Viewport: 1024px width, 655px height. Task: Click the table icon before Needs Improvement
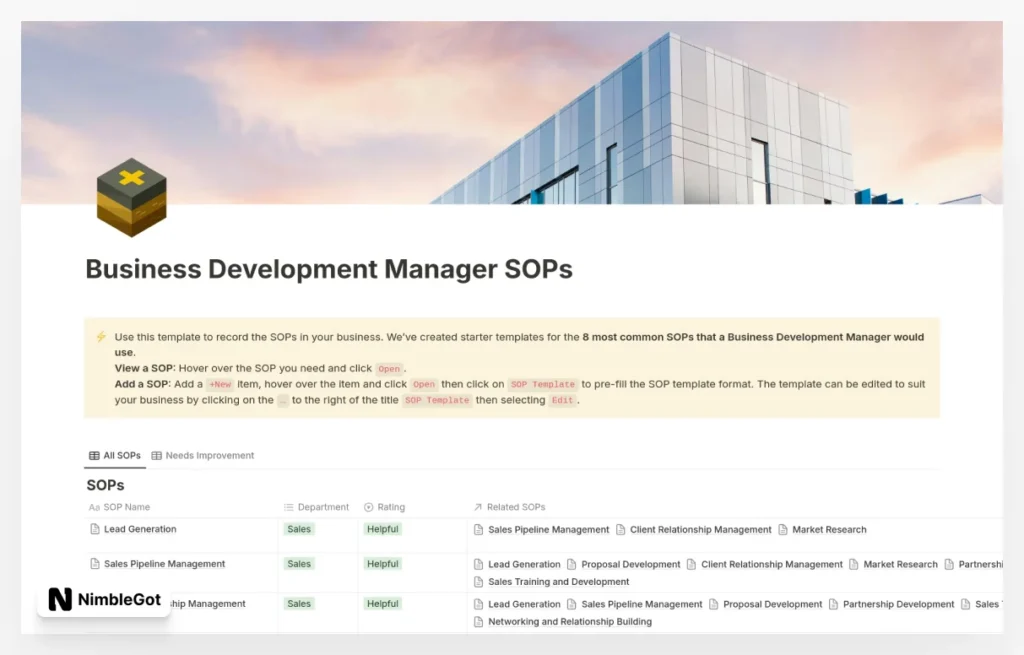(x=156, y=455)
